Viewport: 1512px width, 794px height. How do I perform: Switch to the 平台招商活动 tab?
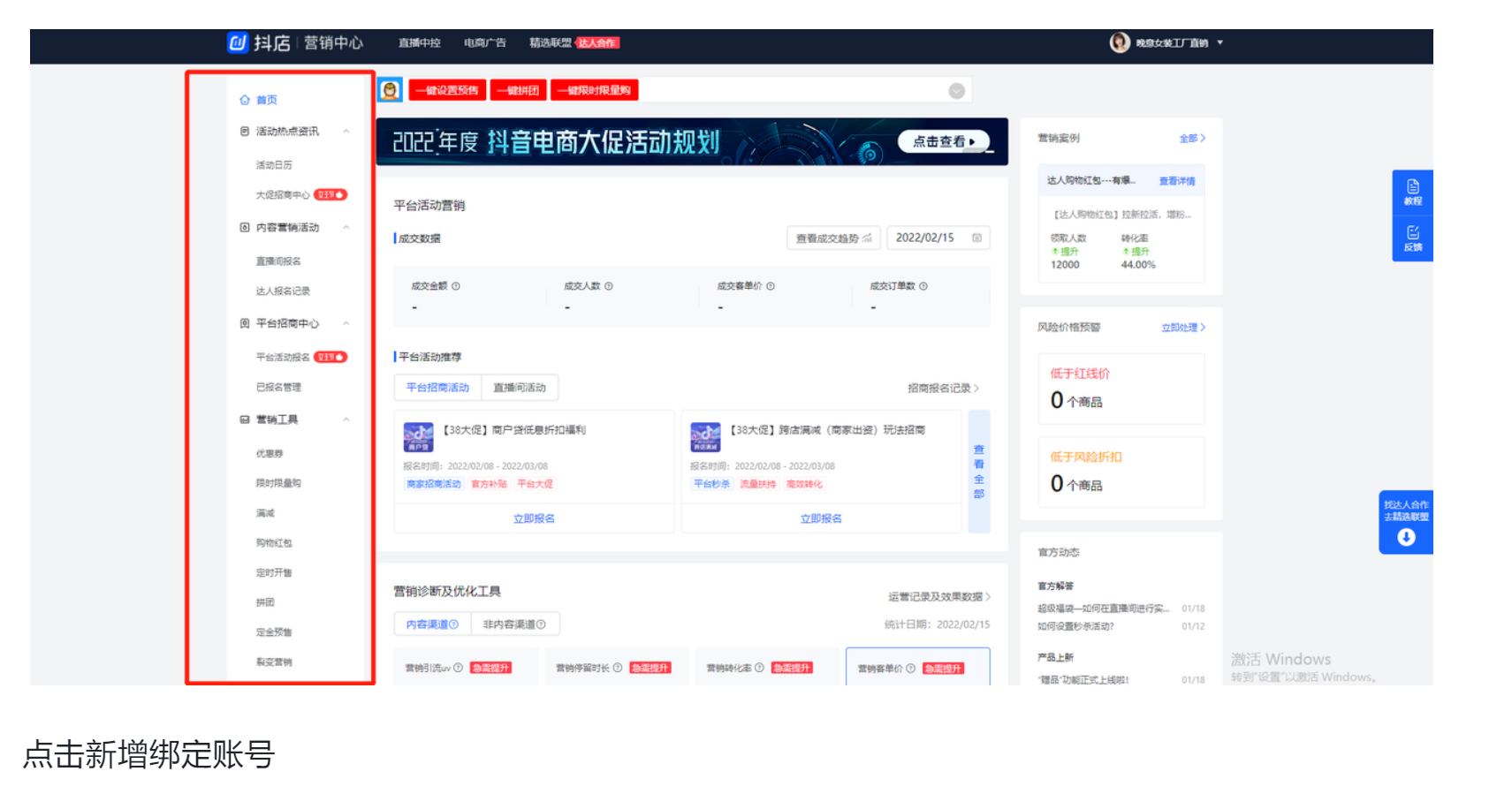pyautogui.click(x=437, y=388)
